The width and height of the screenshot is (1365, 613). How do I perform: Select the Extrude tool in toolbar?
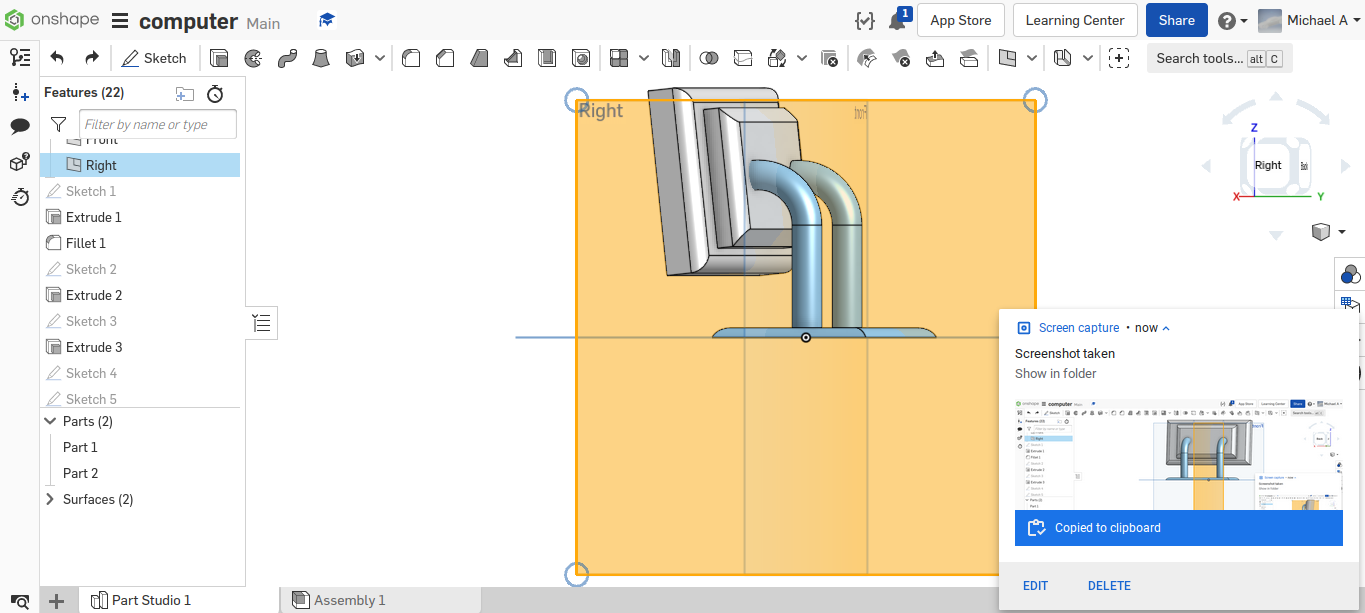(219, 58)
